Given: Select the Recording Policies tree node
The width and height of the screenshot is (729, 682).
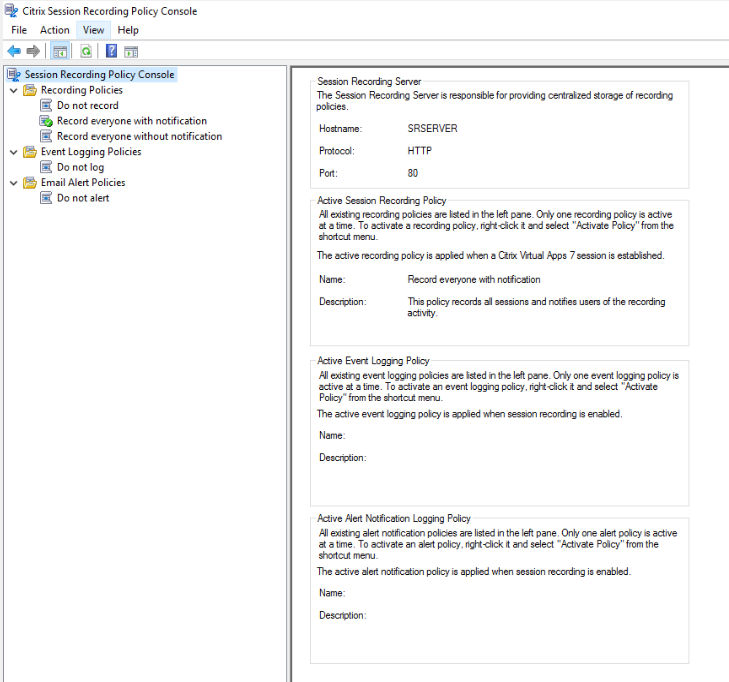Looking at the screenshot, I should pos(82,90).
